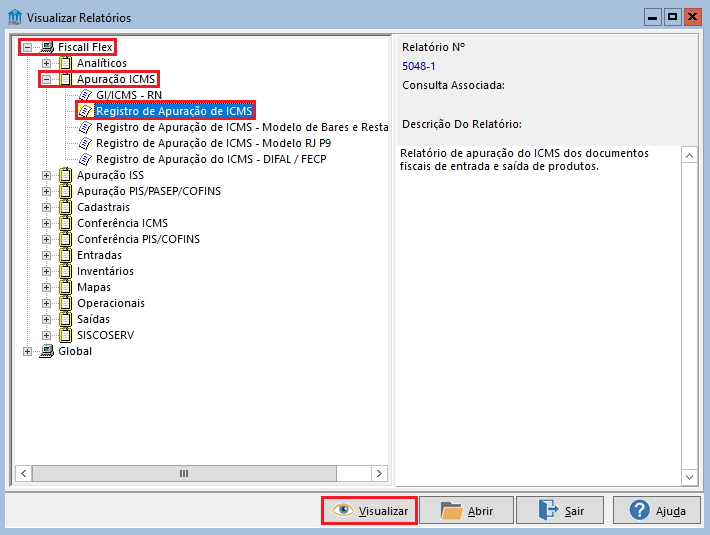
Task: Expand the Analíticos folder
Action: (46, 63)
